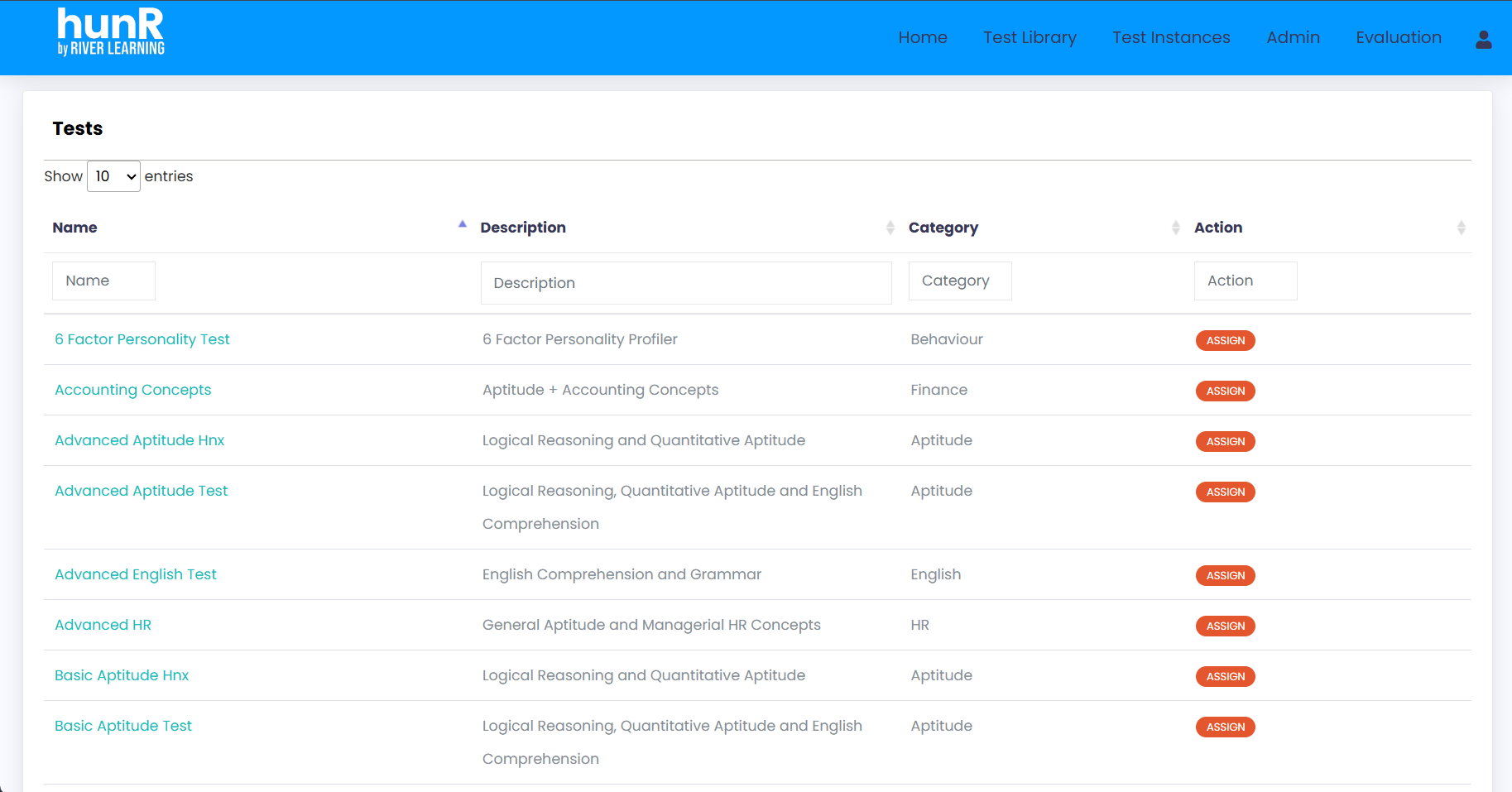Assign the Advanced English Test
This screenshot has width=1512, height=792.
pos(1226,575)
